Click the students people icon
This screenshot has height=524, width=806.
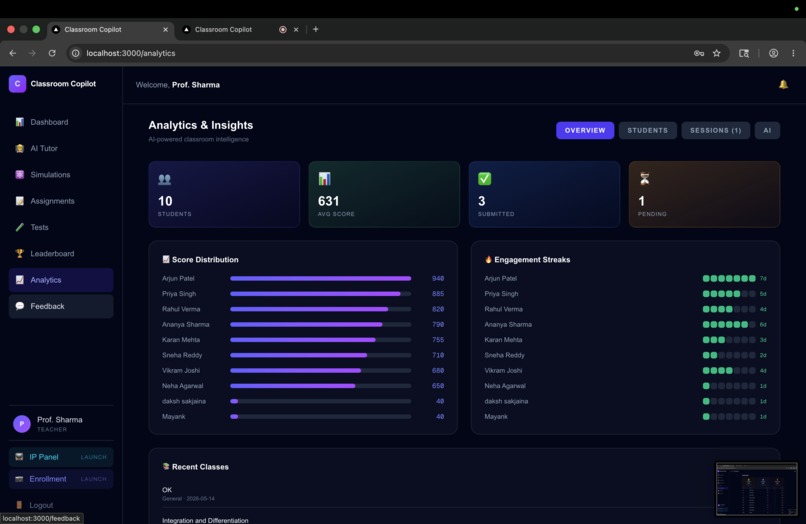click(x=164, y=179)
